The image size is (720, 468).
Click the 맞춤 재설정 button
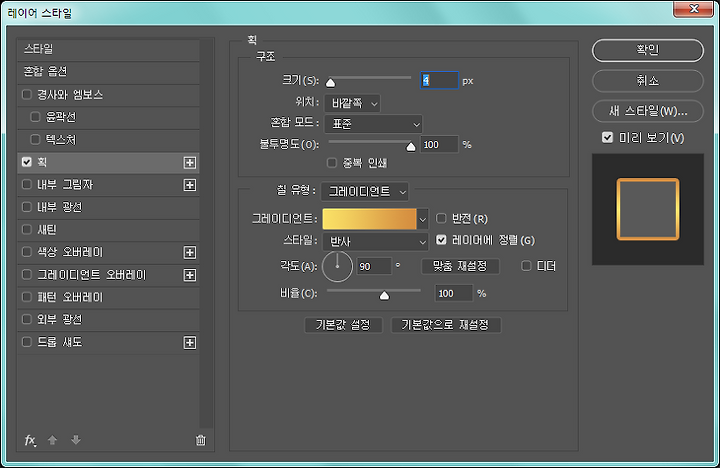(x=460, y=266)
